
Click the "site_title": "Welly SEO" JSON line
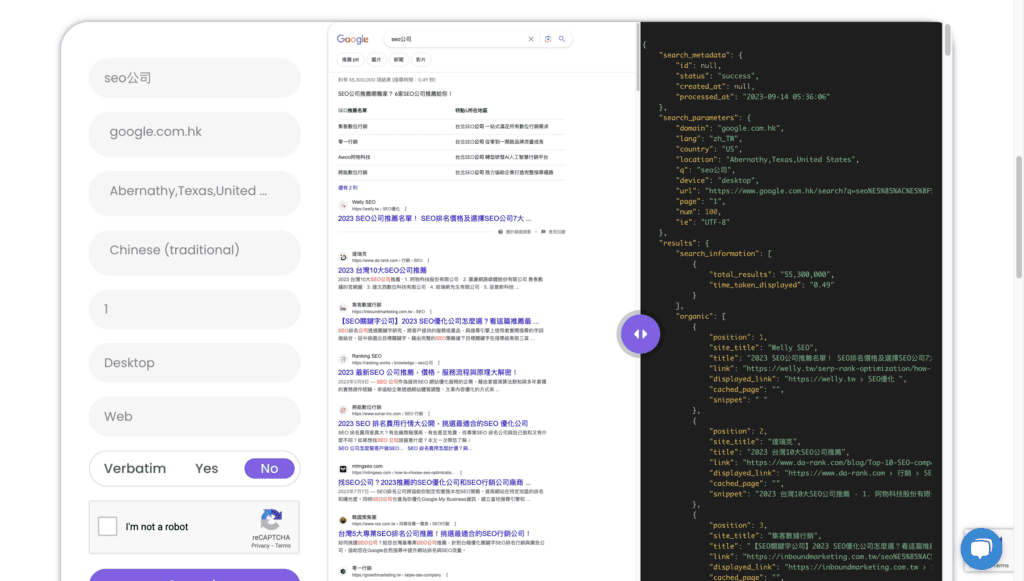click(763, 347)
